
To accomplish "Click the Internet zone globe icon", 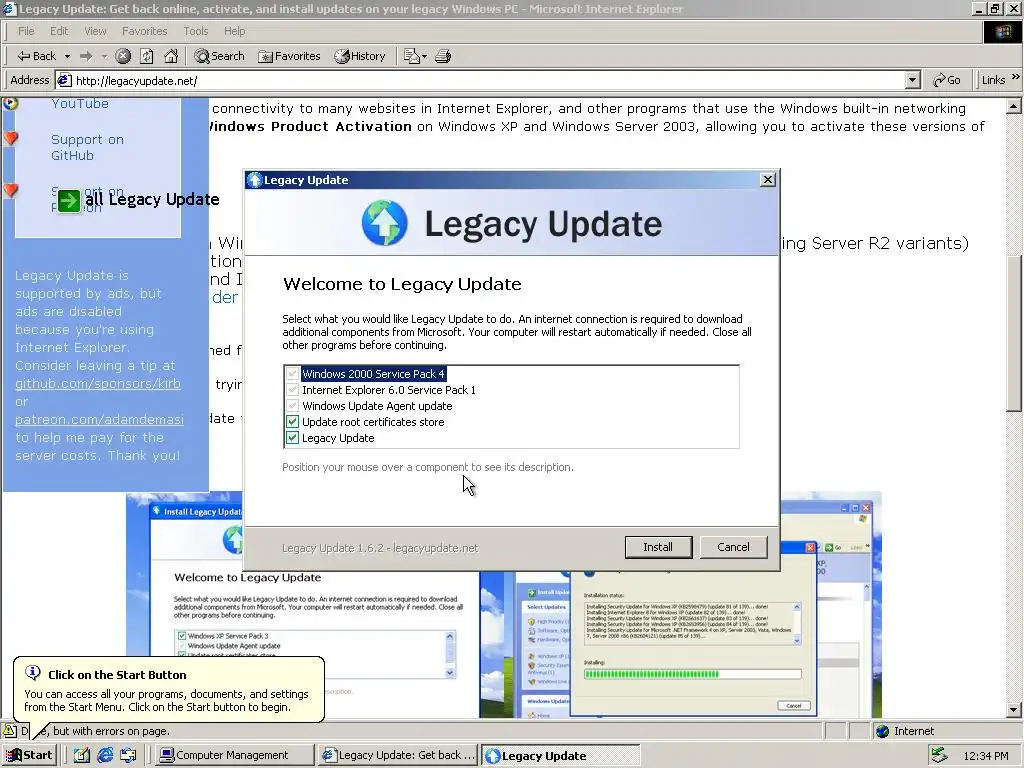I will coord(882,731).
